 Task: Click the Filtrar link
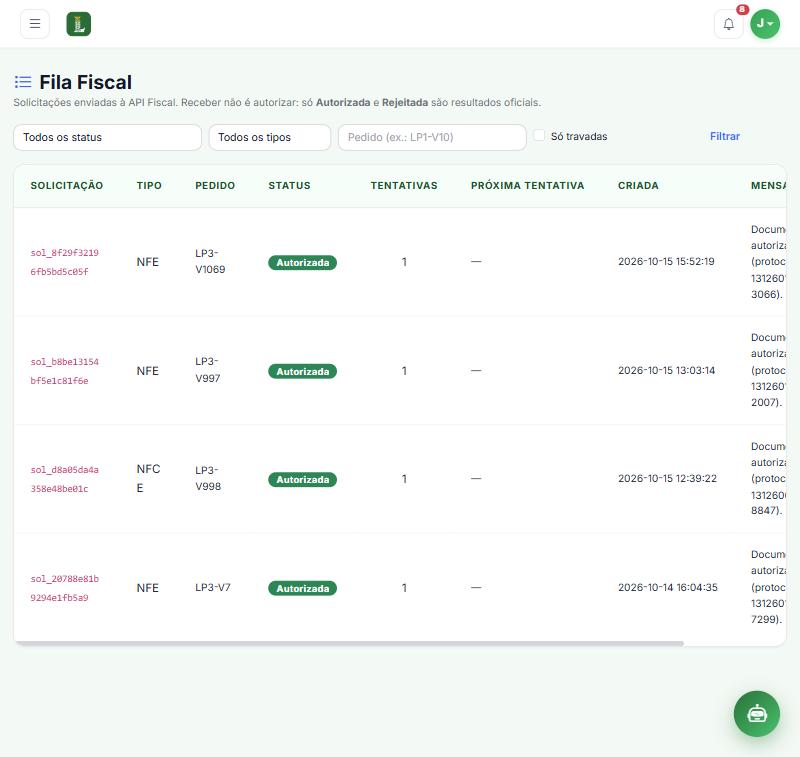point(724,136)
